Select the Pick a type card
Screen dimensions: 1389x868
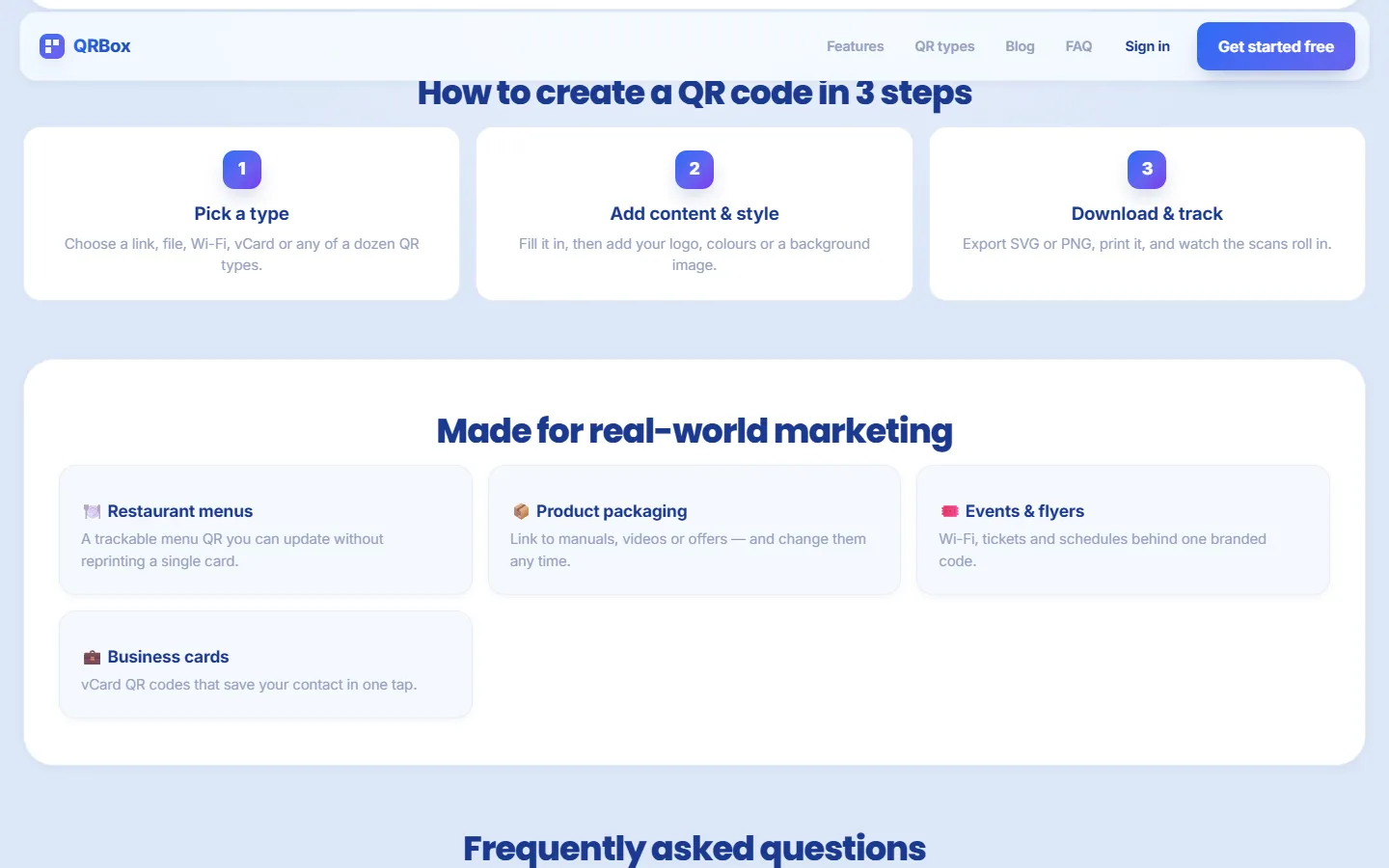point(241,214)
